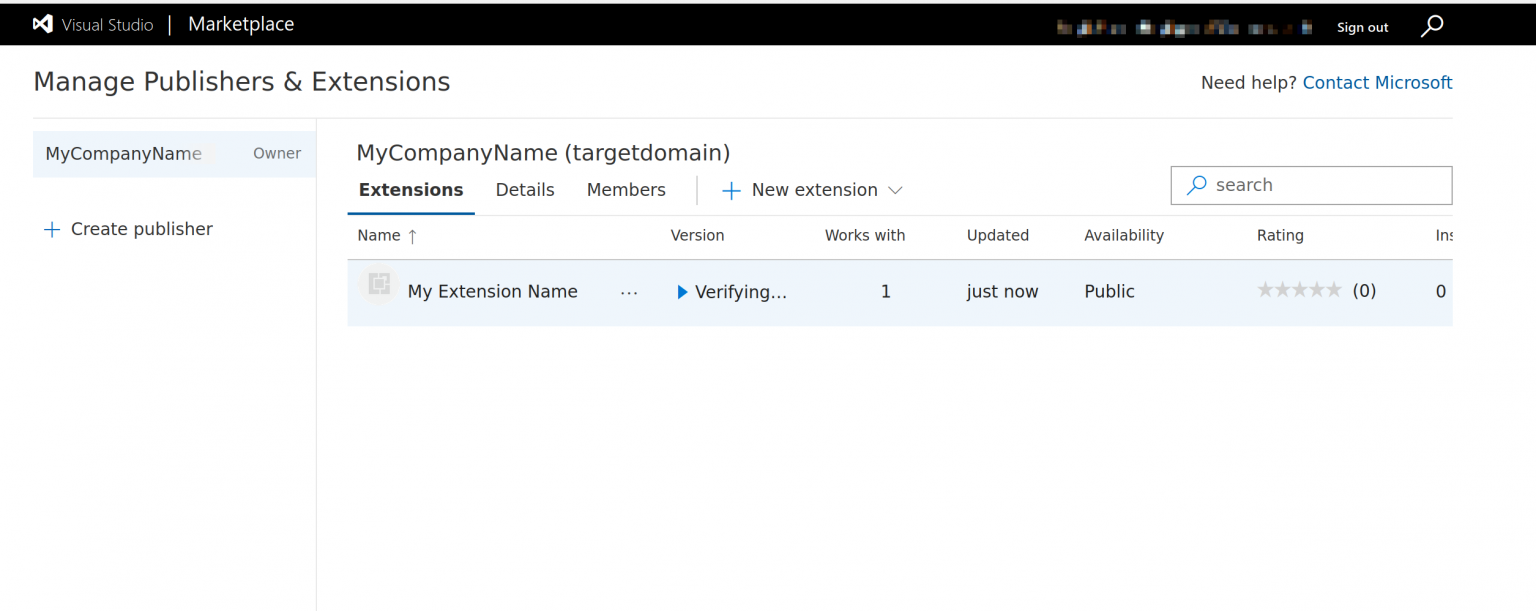This screenshot has width=1536, height=611.
Task: Select the Extensions tab
Action: tap(410, 189)
